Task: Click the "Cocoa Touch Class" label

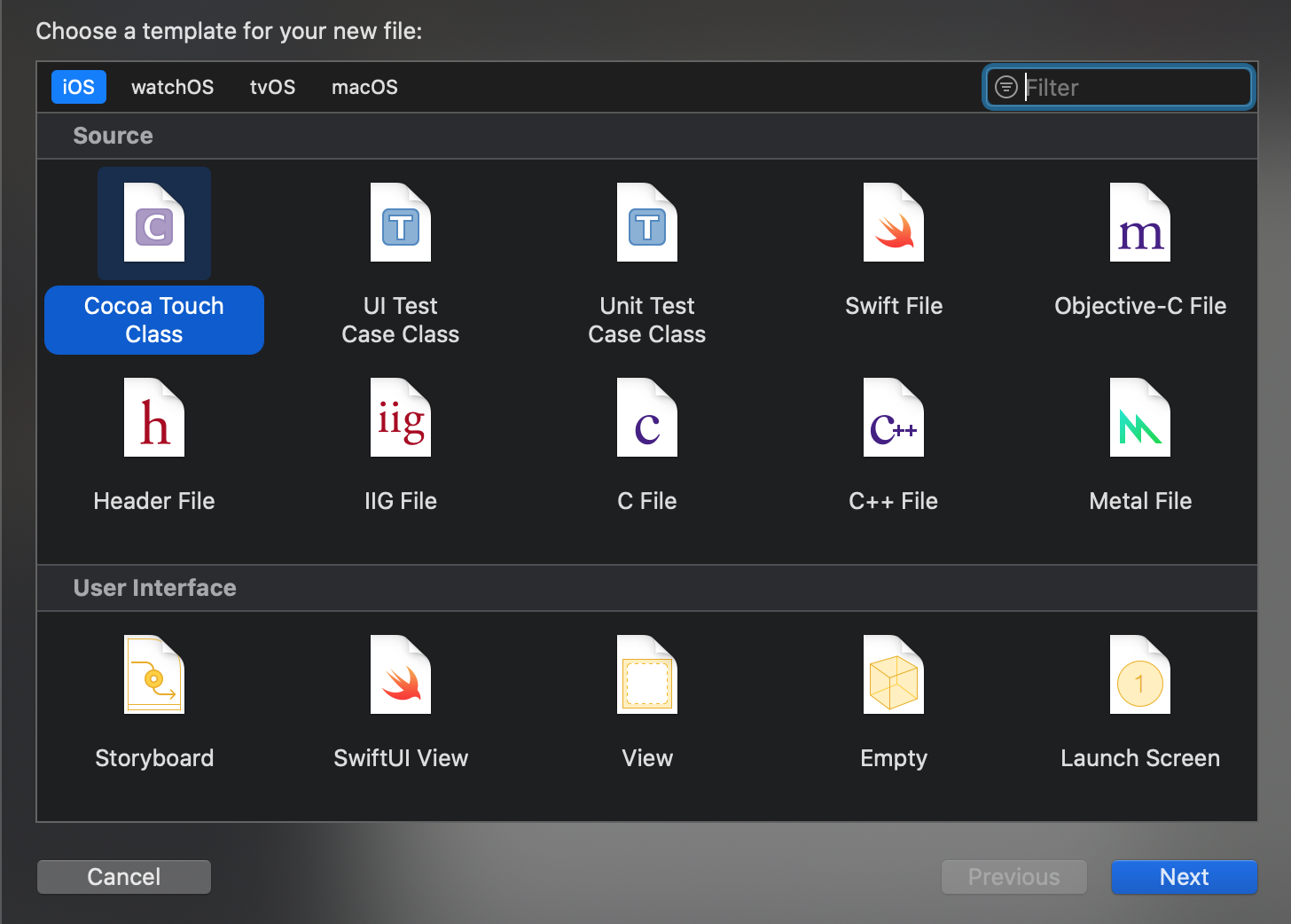Action: coord(154,320)
